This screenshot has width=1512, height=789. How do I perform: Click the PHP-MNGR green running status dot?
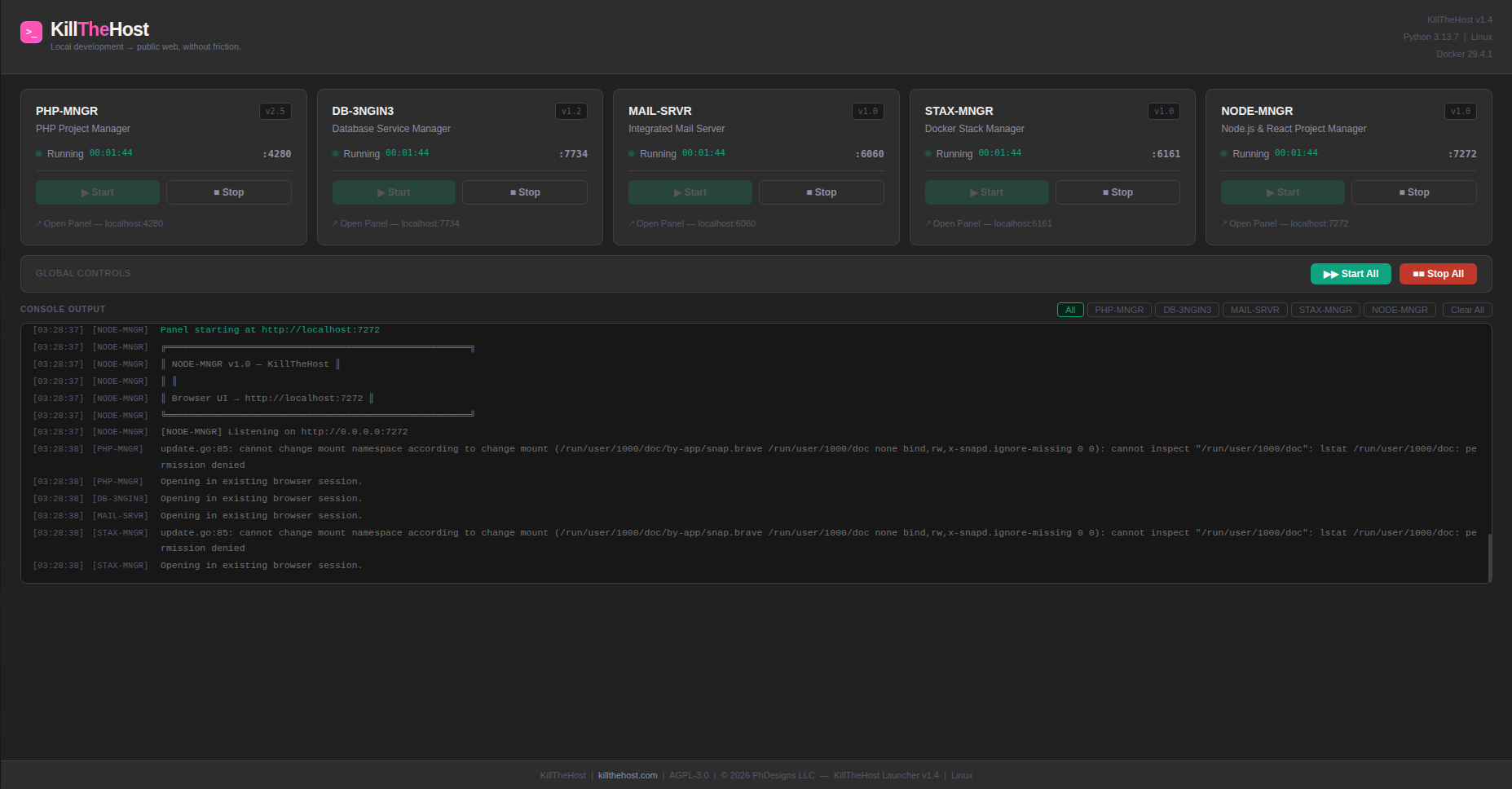click(39, 153)
